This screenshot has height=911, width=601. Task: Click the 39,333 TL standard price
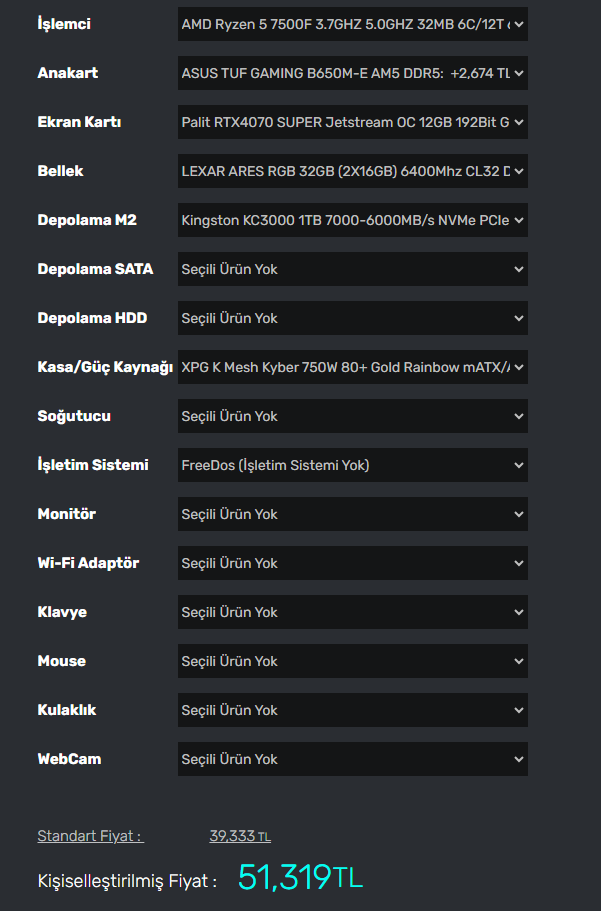coord(240,836)
